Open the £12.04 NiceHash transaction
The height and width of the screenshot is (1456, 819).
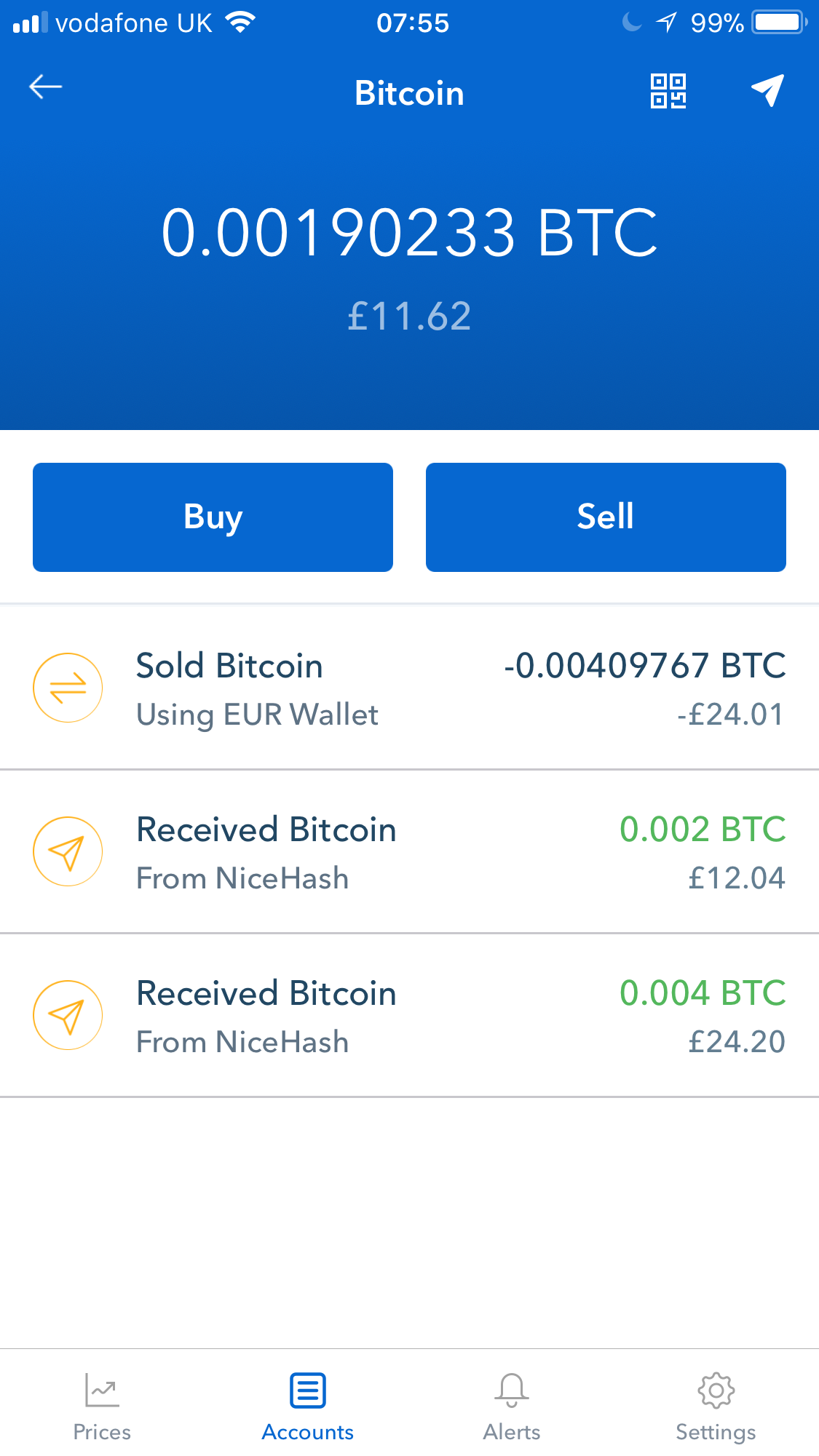(x=409, y=851)
